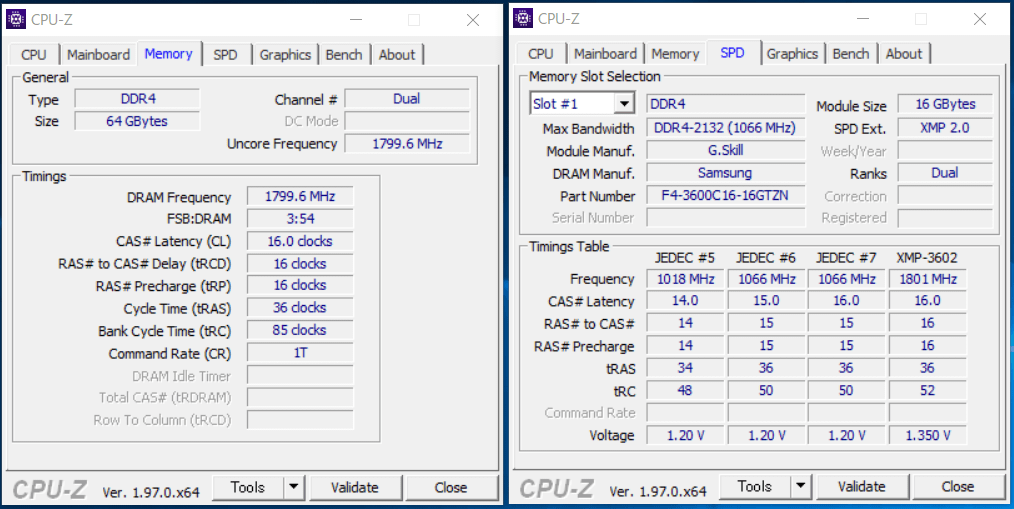Open the CPU tab in the right window

click(541, 54)
